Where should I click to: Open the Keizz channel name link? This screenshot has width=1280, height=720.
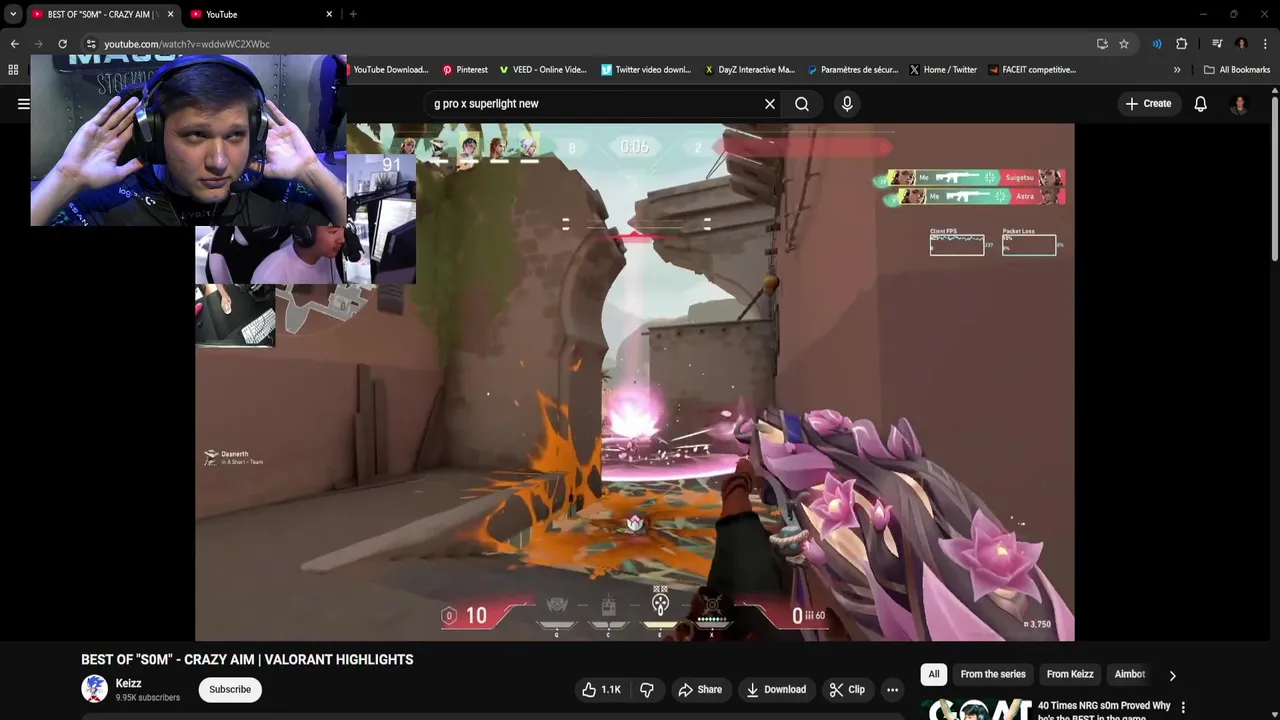(128, 683)
